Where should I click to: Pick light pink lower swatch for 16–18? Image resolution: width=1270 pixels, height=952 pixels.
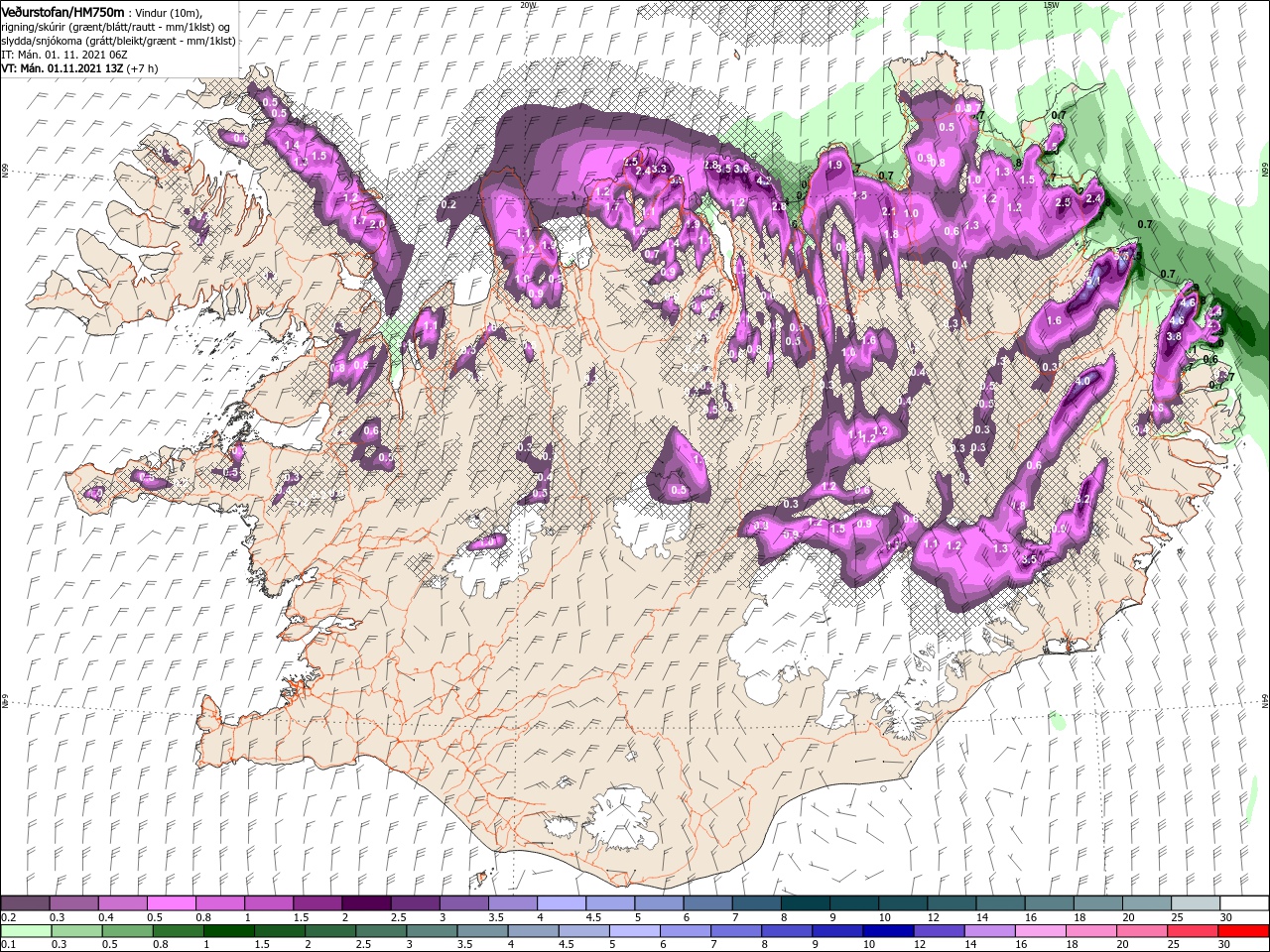tap(1040, 931)
